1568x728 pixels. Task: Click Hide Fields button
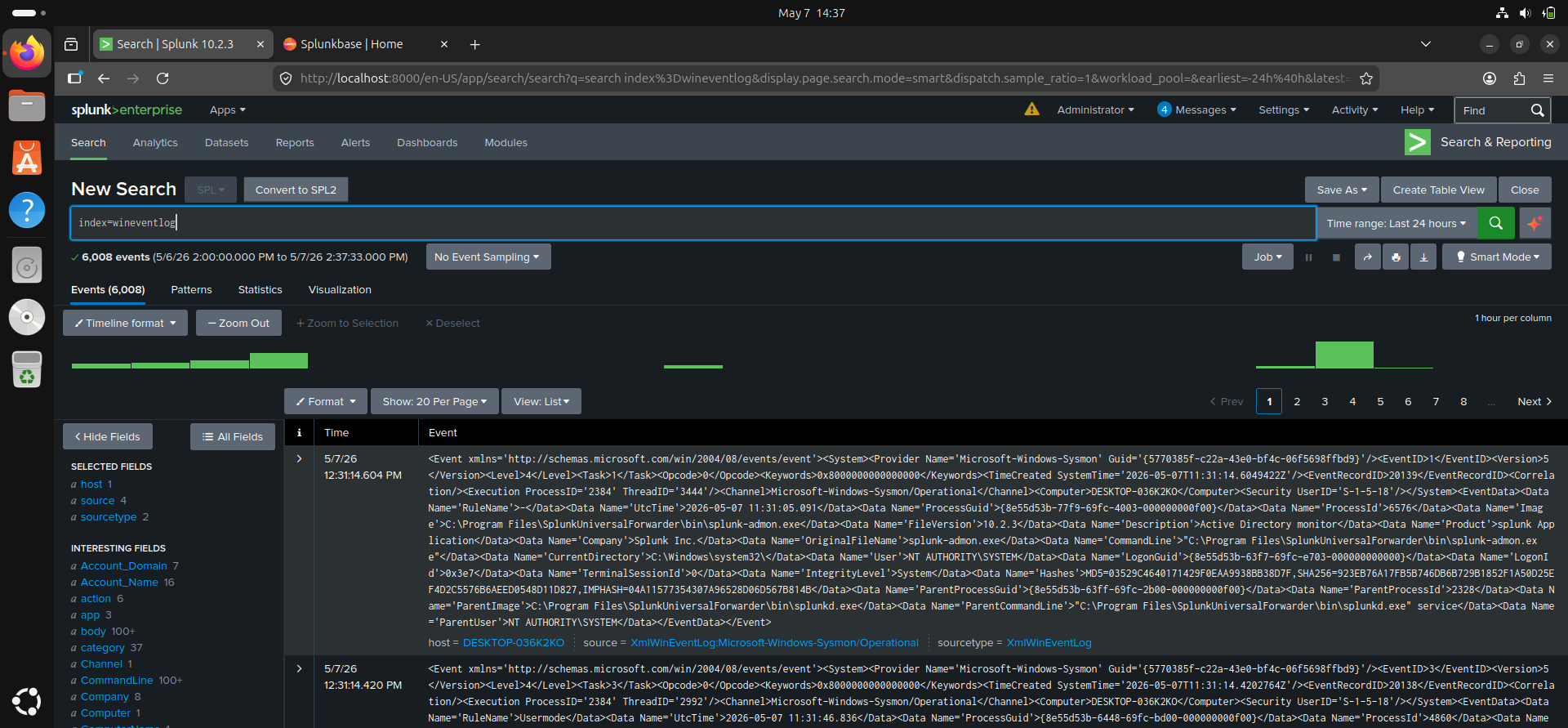(x=108, y=437)
